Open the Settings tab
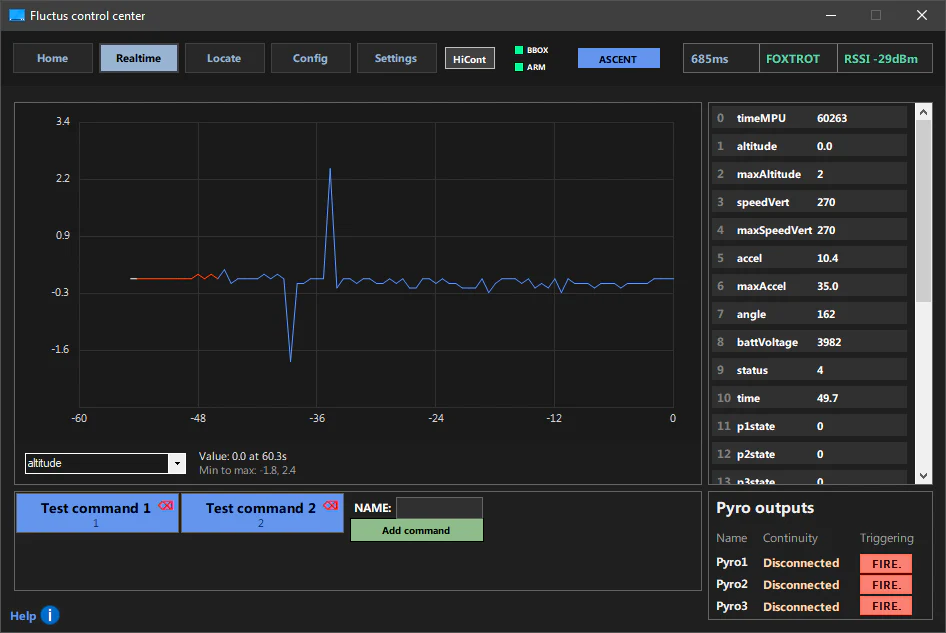 click(x=396, y=58)
